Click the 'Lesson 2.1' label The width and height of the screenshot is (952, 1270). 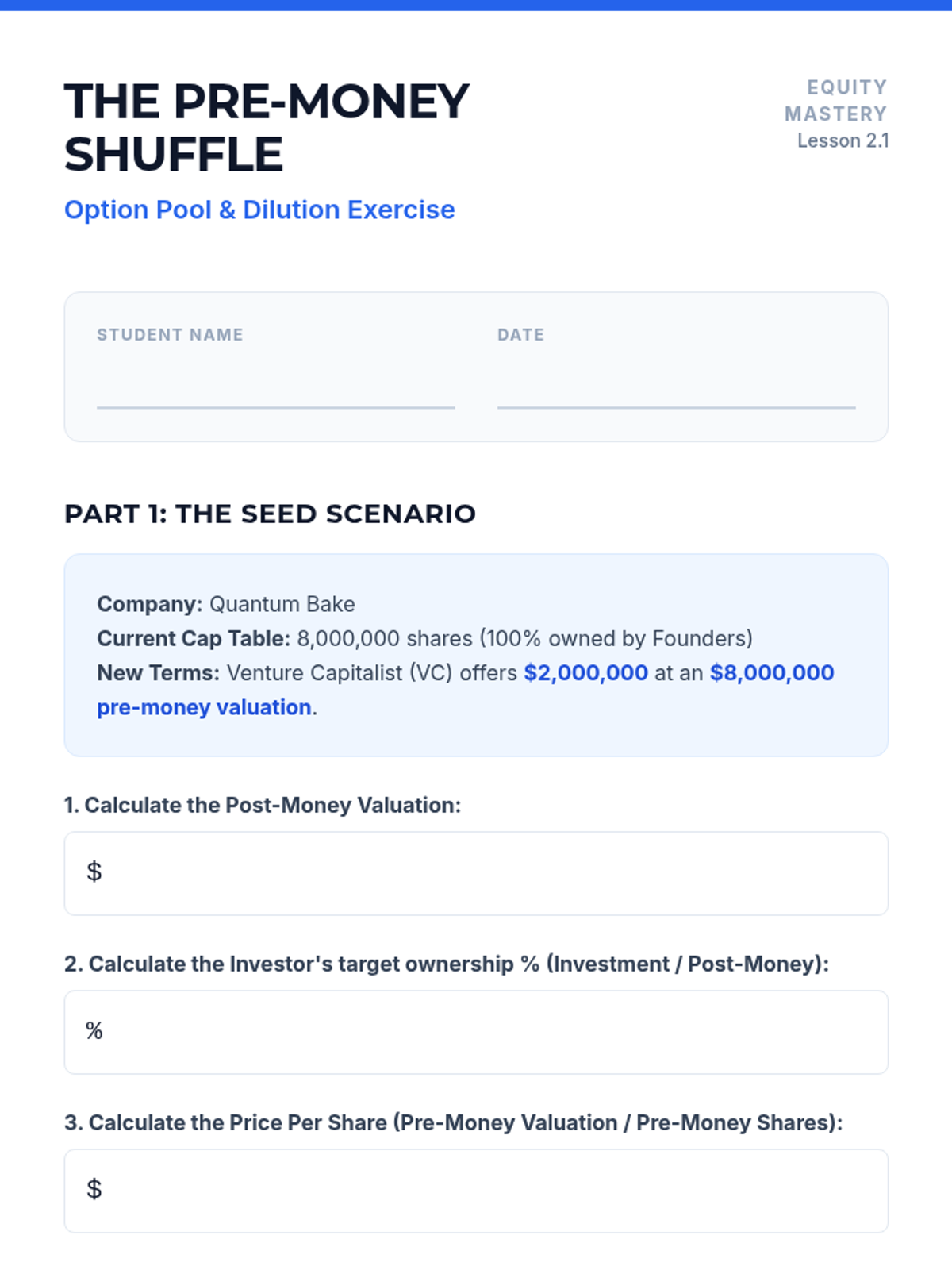(x=843, y=140)
